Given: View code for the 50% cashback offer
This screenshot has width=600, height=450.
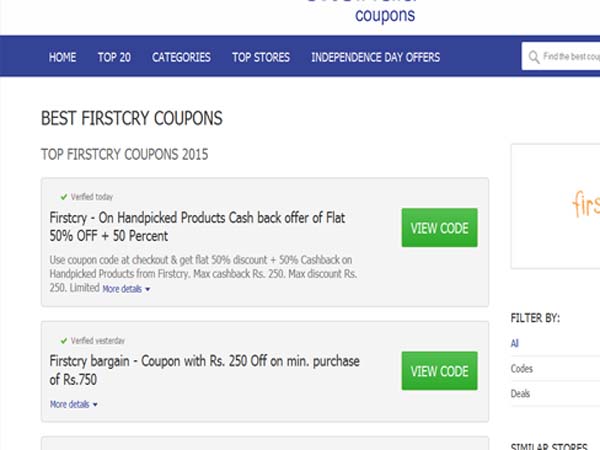Looking at the screenshot, I should [439, 228].
